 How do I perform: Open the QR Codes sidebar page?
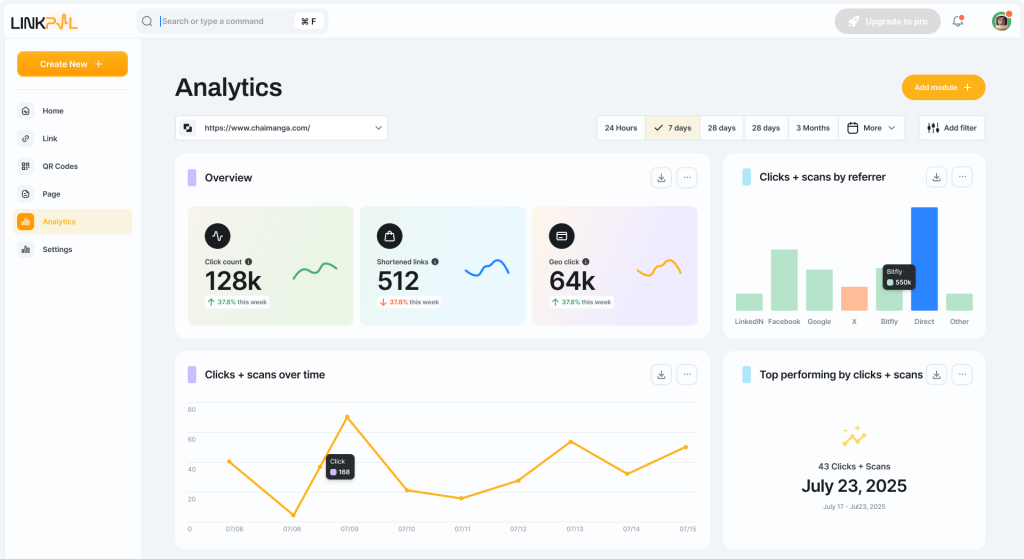[60, 166]
